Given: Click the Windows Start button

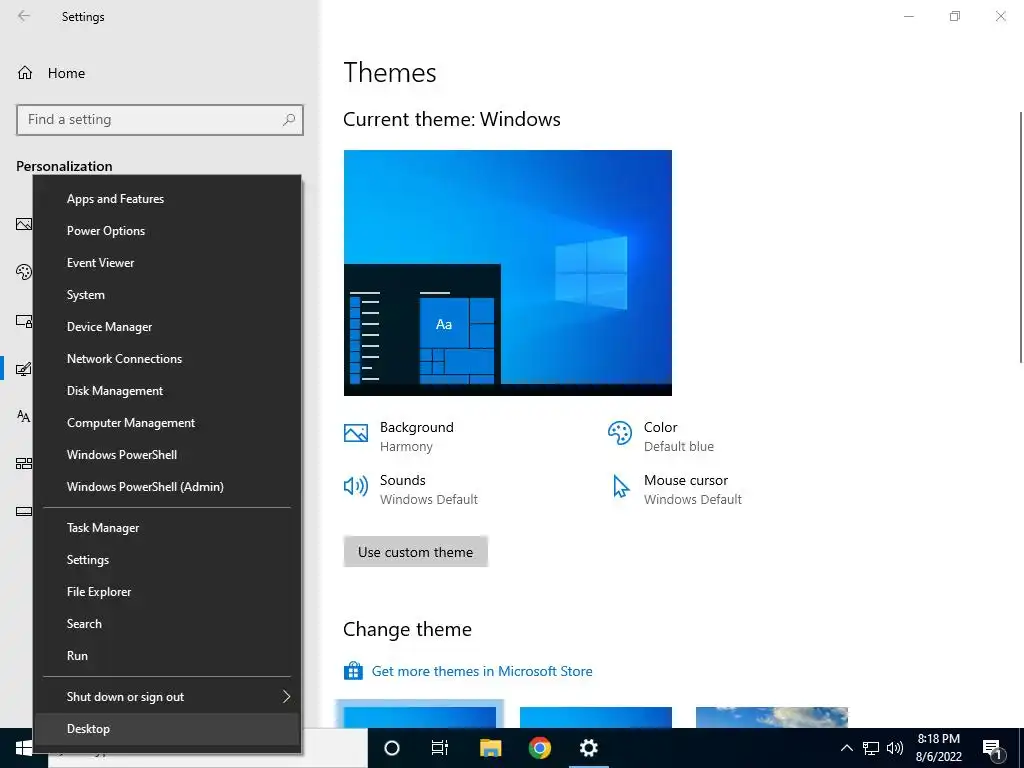Looking at the screenshot, I should pos(24,748).
